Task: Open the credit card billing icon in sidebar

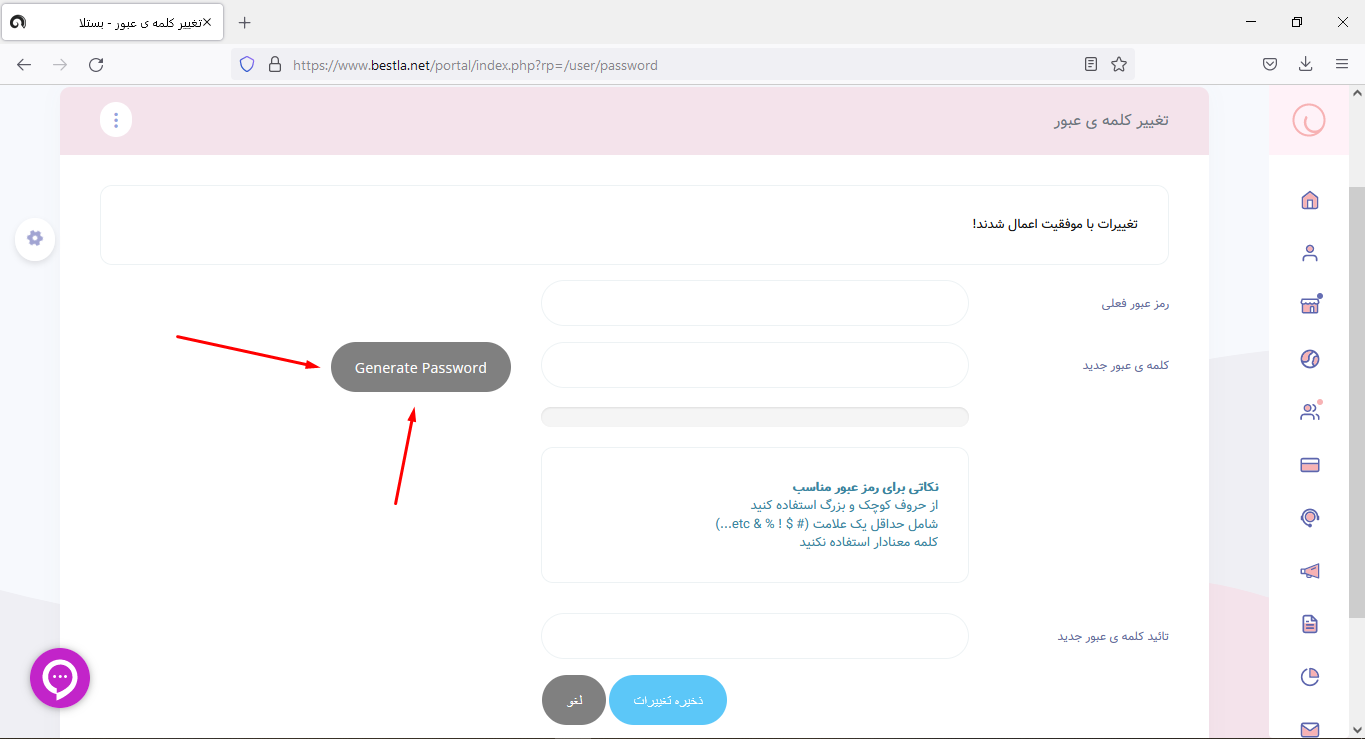Action: 1309,465
